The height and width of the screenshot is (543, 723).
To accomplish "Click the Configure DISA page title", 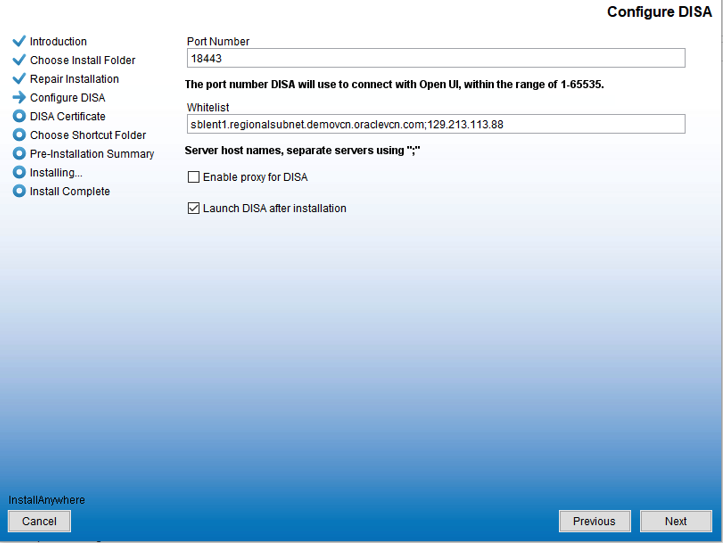I will 659,12.
